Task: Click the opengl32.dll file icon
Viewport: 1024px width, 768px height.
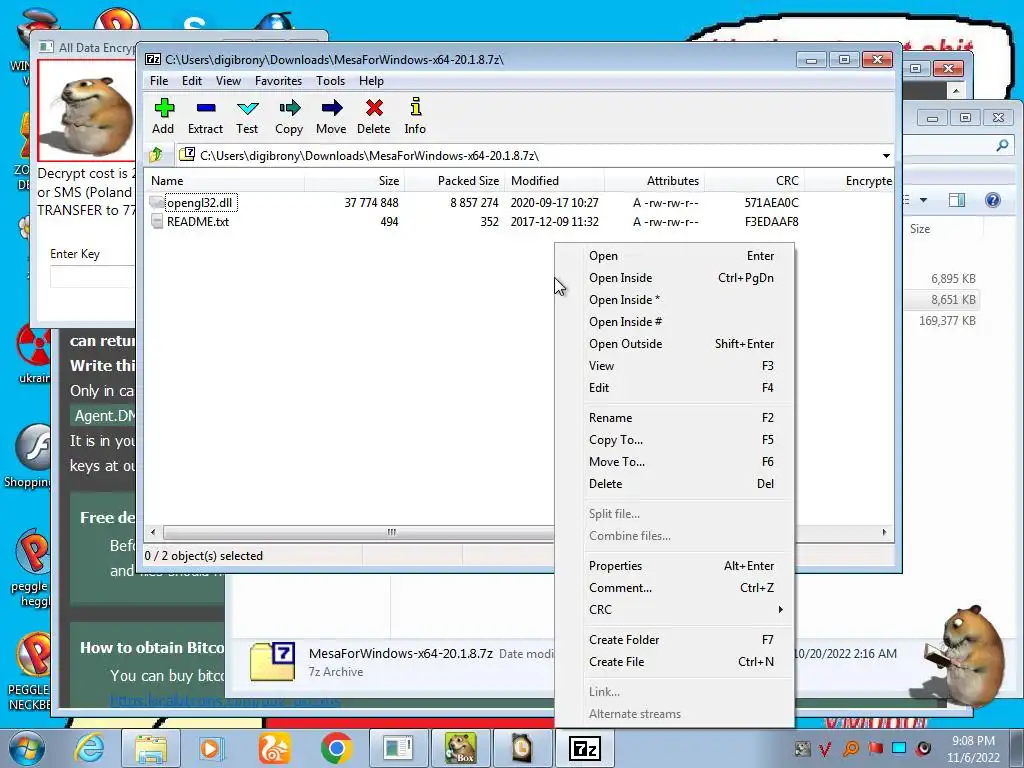Action: [x=157, y=202]
